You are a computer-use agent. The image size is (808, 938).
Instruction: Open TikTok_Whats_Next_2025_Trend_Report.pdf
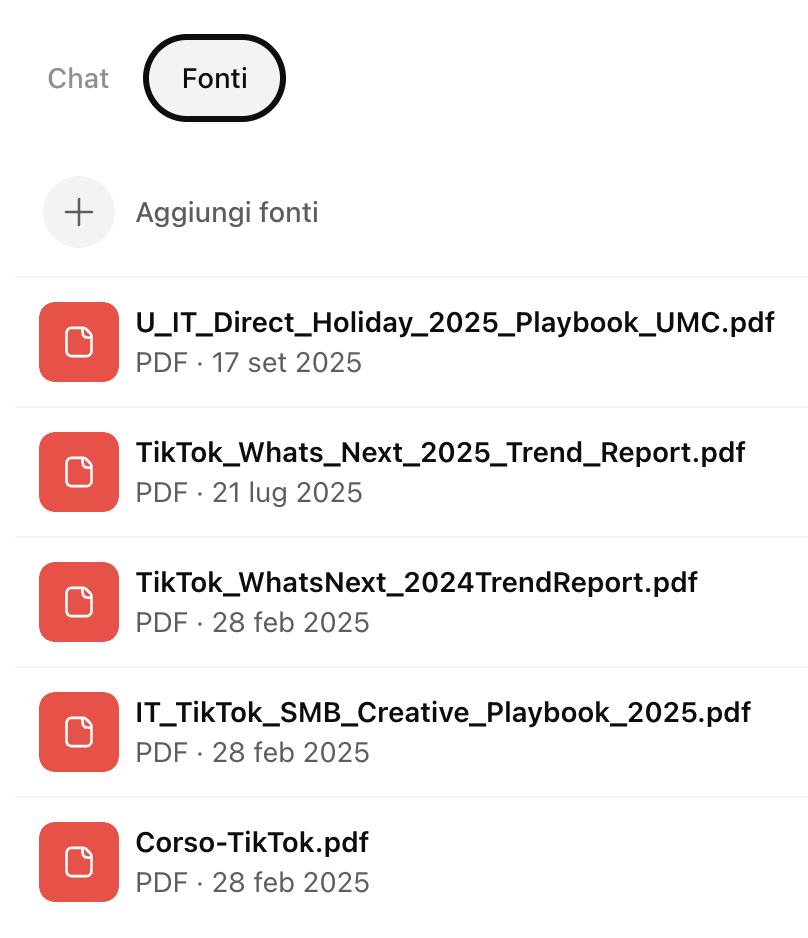point(440,452)
